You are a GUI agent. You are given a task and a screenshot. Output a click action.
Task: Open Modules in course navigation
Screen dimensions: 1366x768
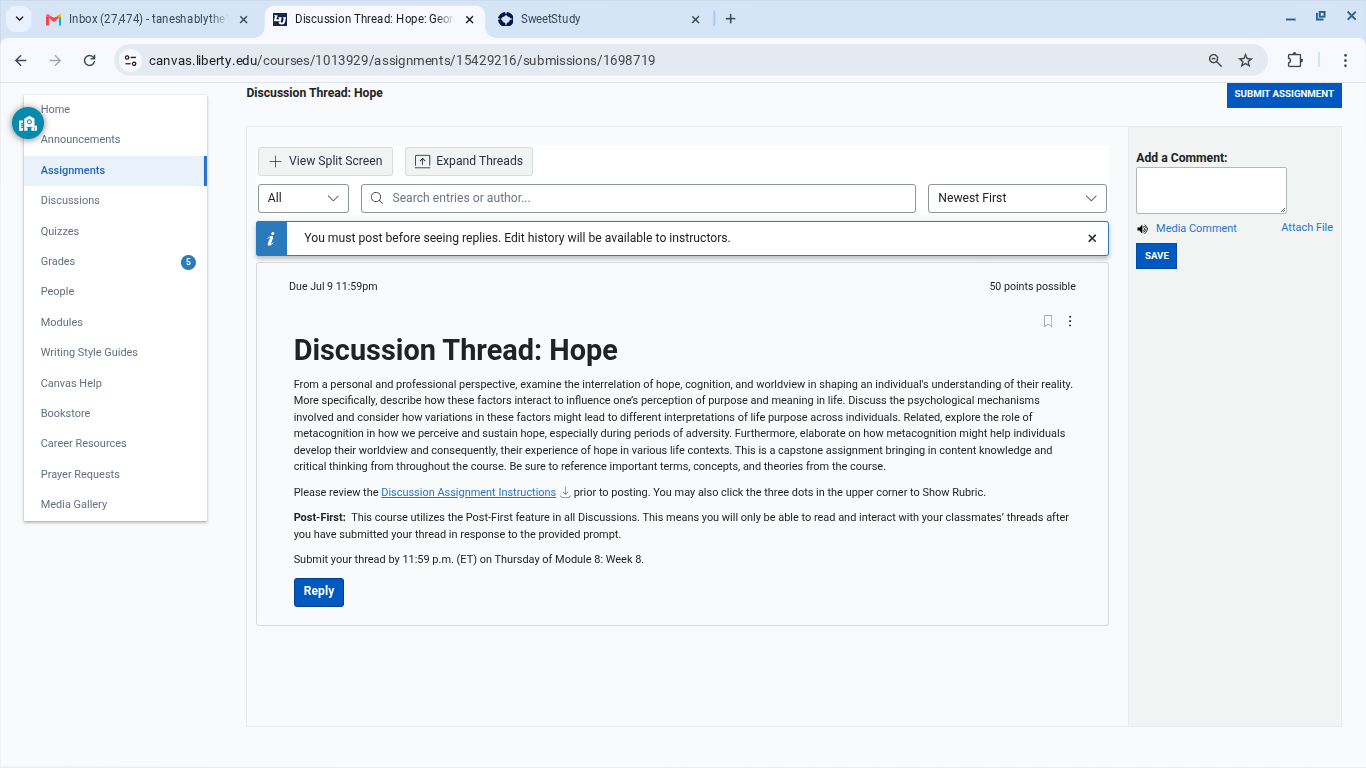[62, 322]
